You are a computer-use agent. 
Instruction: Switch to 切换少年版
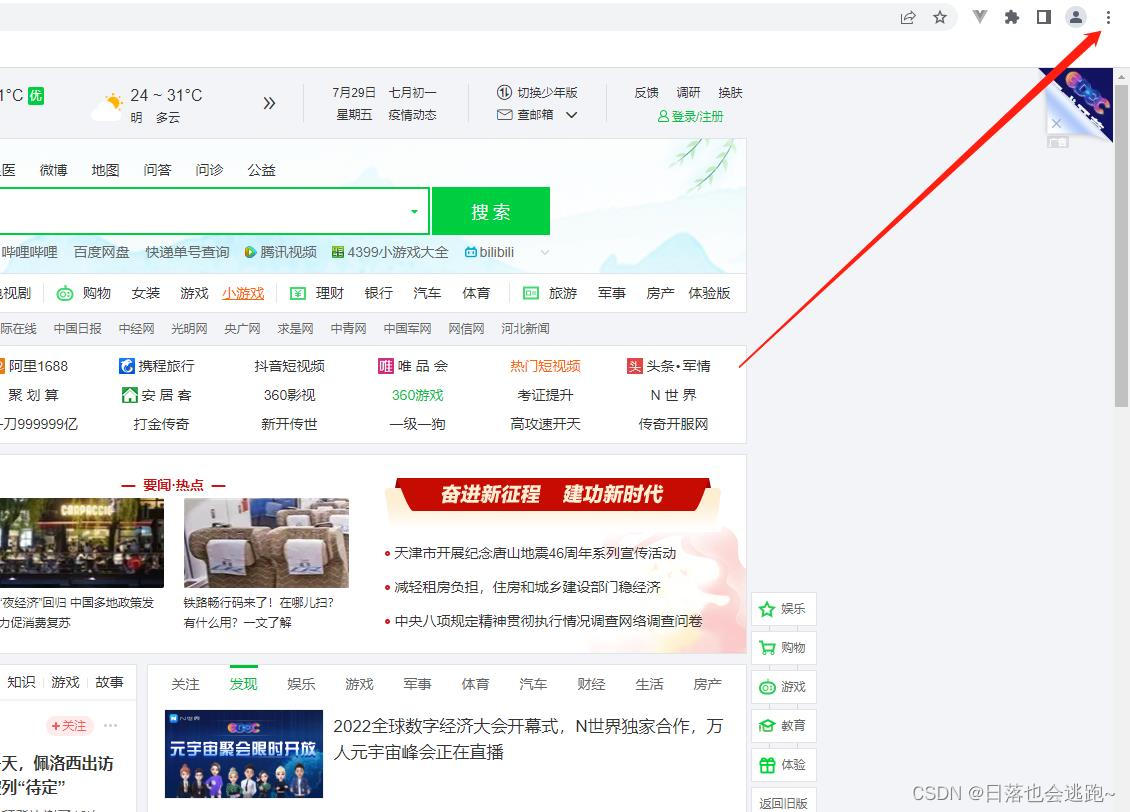coord(538,92)
